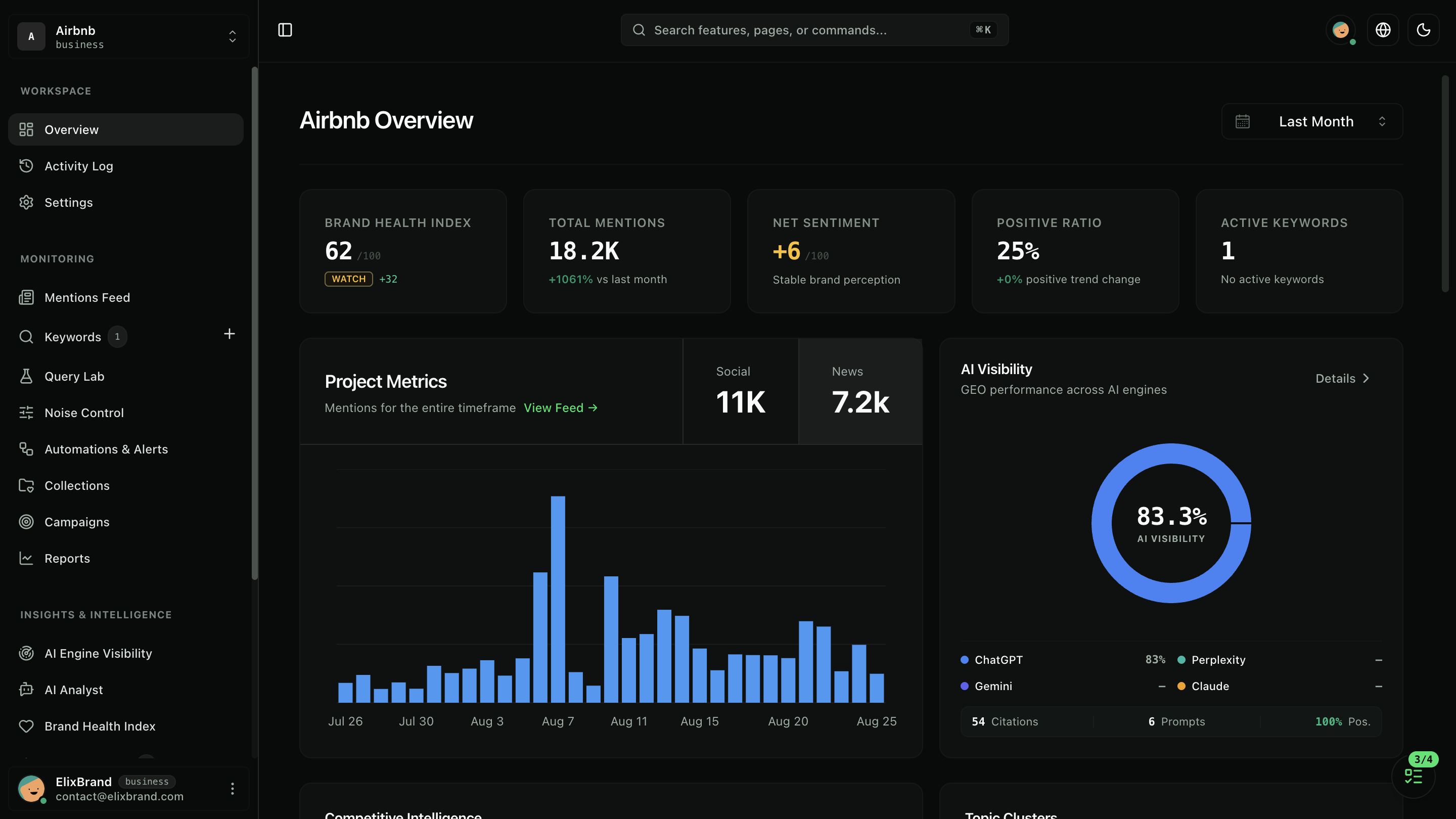Click the Query Lab flask icon
The height and width of the screenshot is (819, 1456).
coord(26,377)
